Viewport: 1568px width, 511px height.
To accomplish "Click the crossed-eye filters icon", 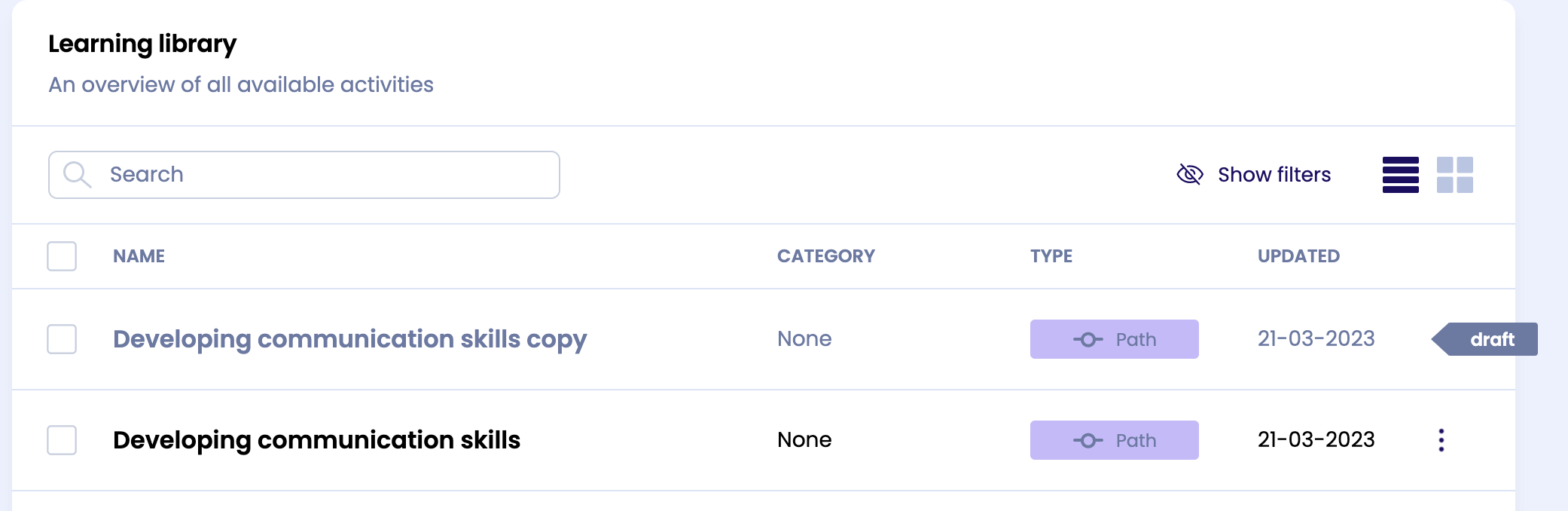I will pos(1189,175).
